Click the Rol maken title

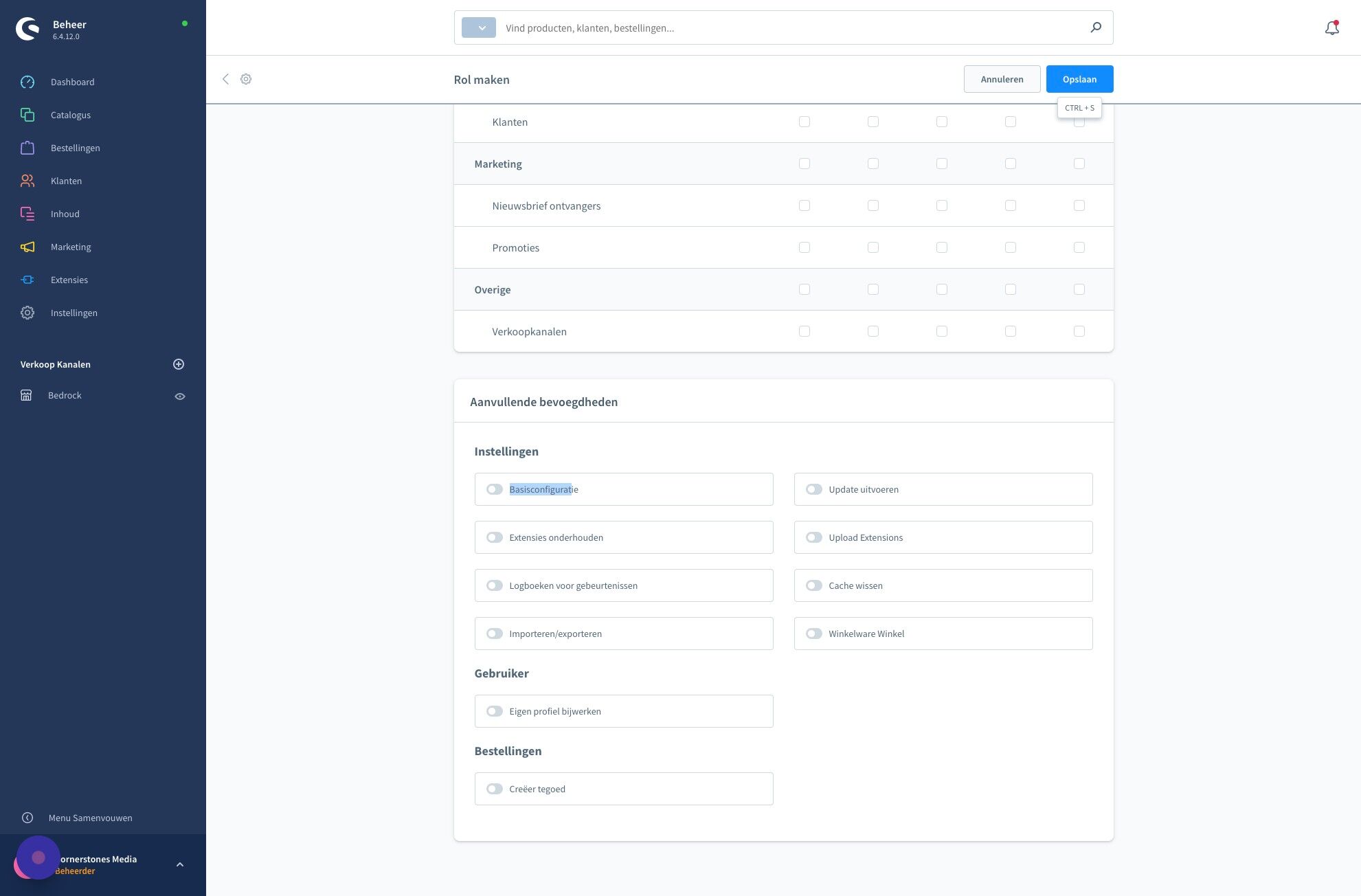click(482, 80)
